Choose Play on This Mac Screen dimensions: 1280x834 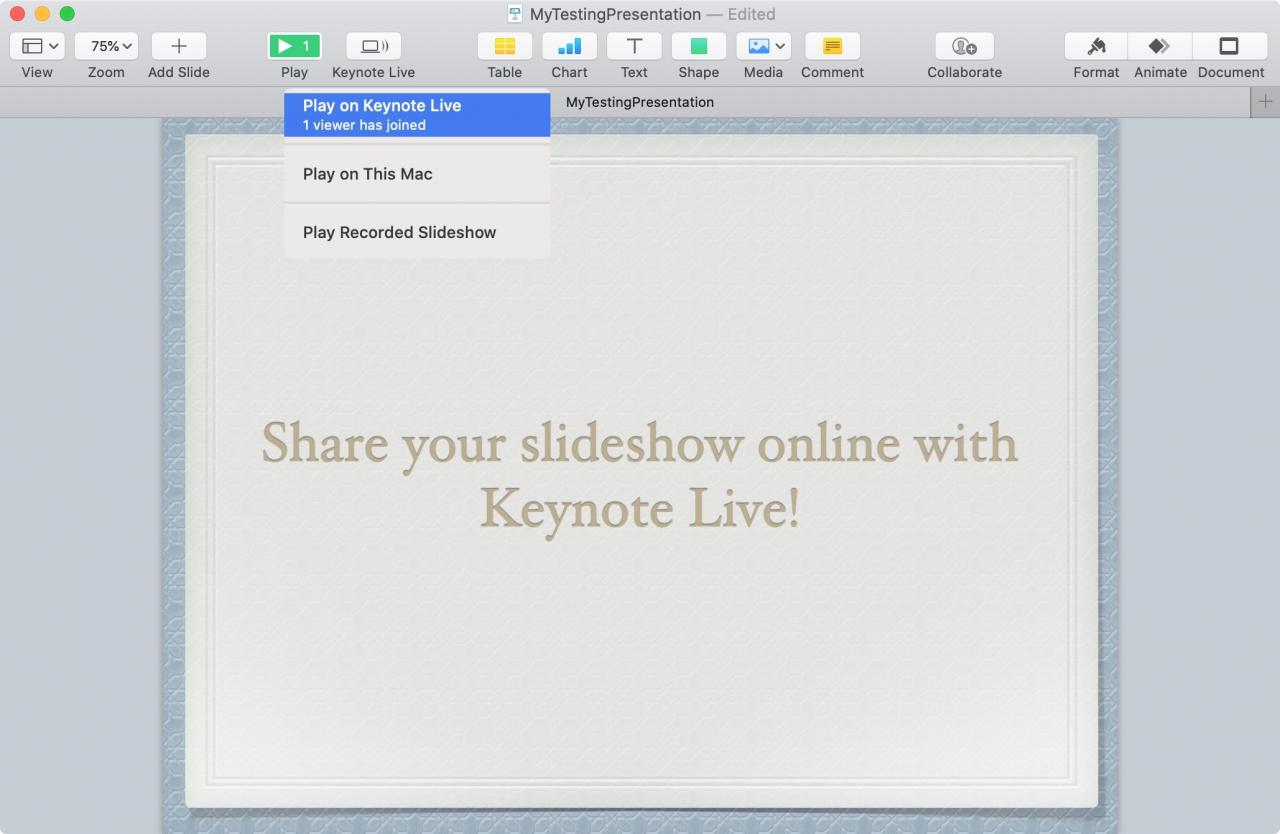pyautogui.click(x=417, y=174)
